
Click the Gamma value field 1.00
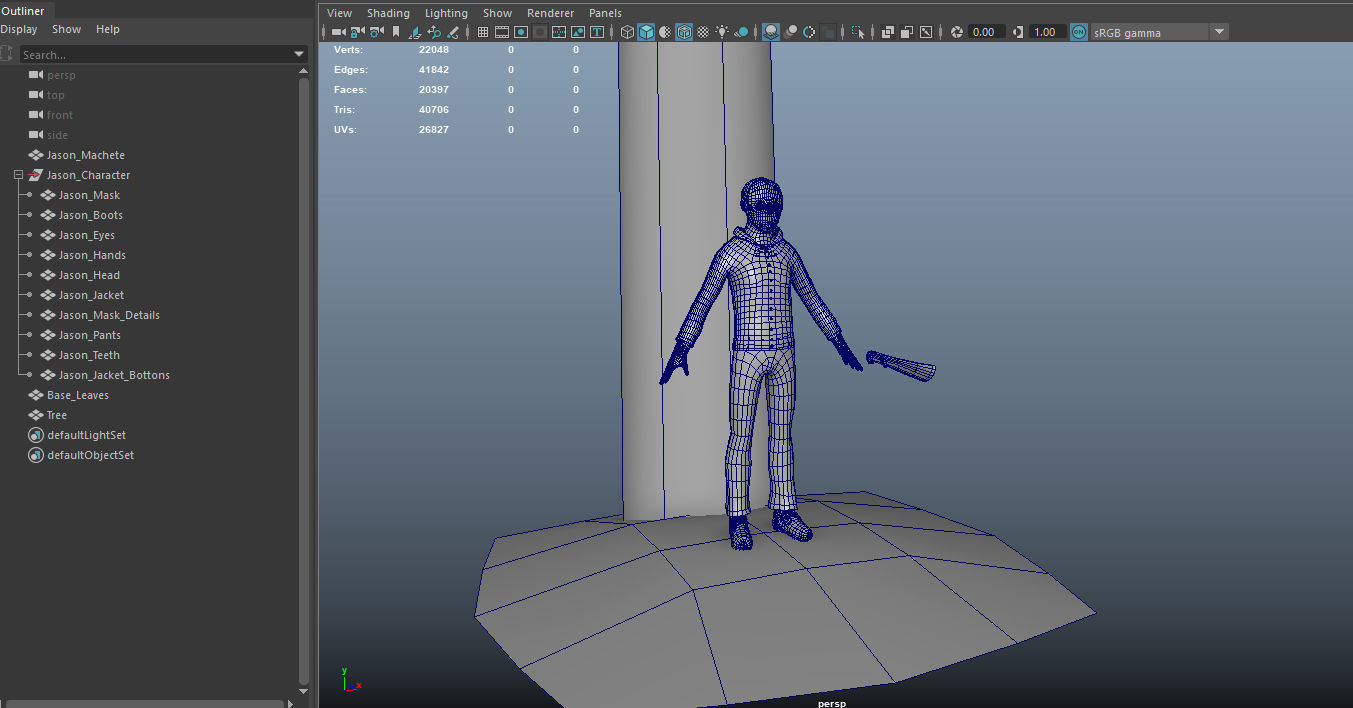point(1046,32)
